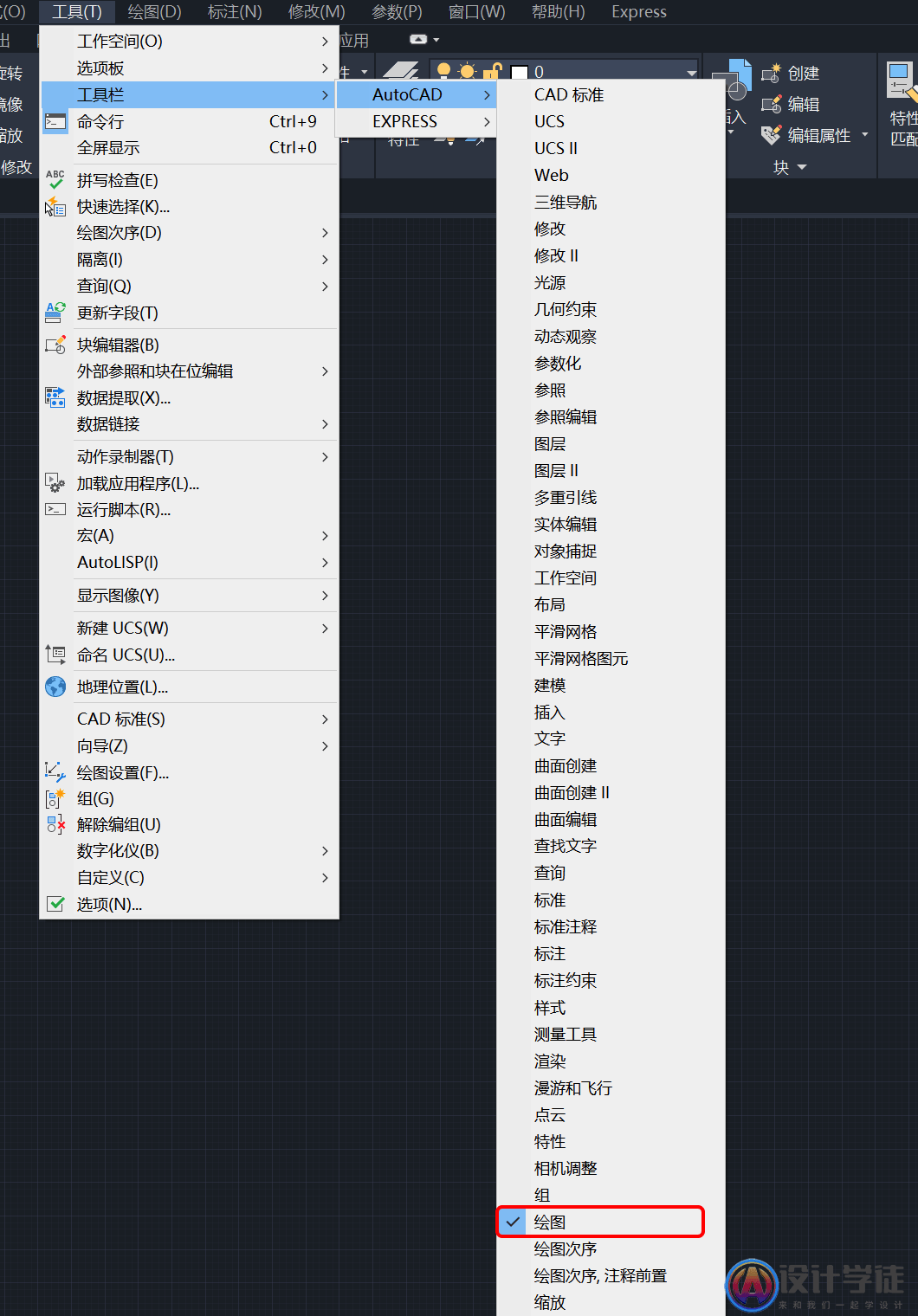Click the layer lock padlock icon
Image resolution: width=918 pixels, height=1316 pixels.
[492, 71]
